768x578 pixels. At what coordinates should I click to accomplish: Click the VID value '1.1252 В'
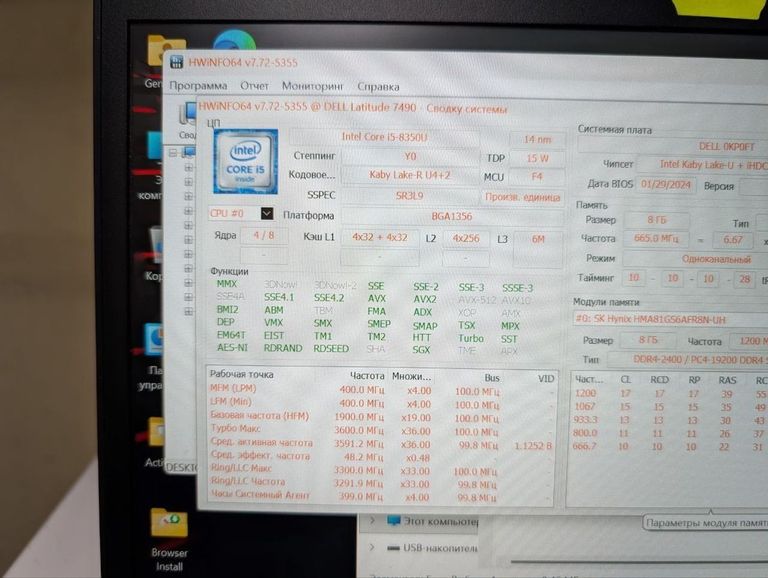(x=533, y=446)
